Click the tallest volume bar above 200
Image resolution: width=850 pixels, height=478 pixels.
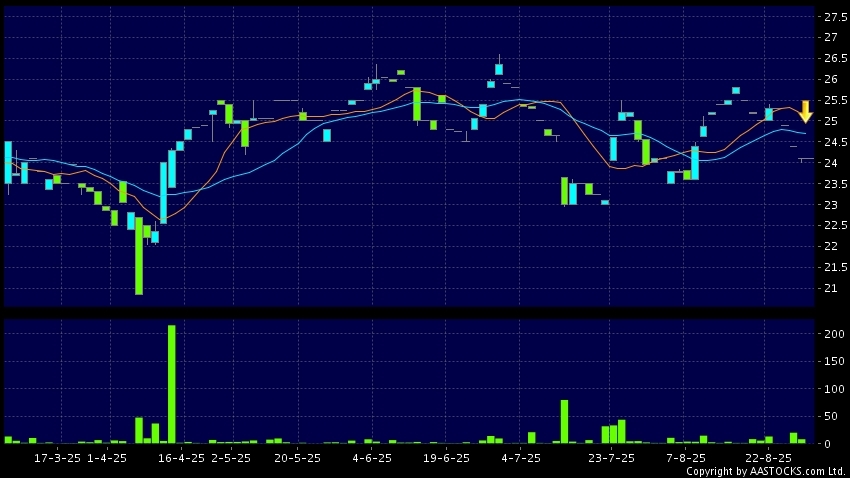pos(171,384)
